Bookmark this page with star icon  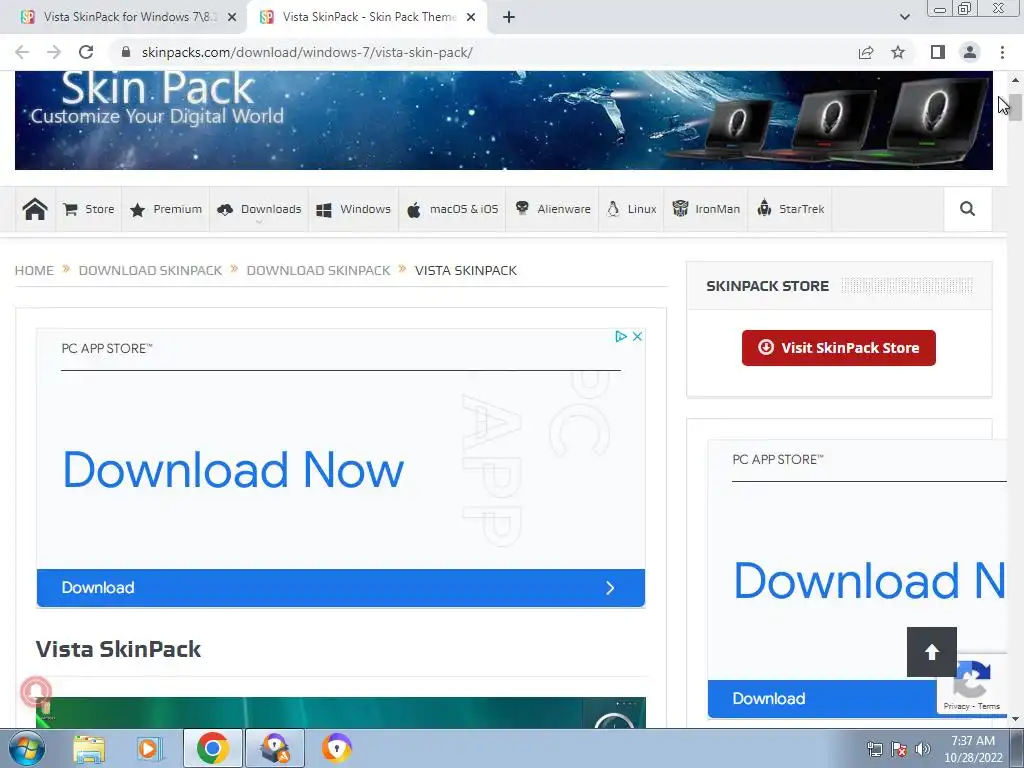click(x=898, y=52)
